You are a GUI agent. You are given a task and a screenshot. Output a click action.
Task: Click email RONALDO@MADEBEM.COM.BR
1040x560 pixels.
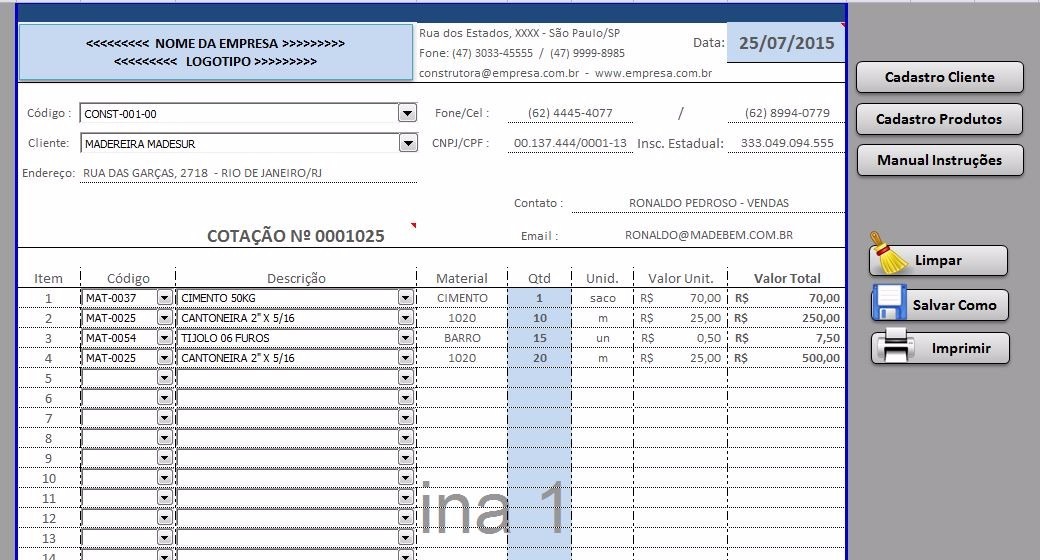point(708,235)
